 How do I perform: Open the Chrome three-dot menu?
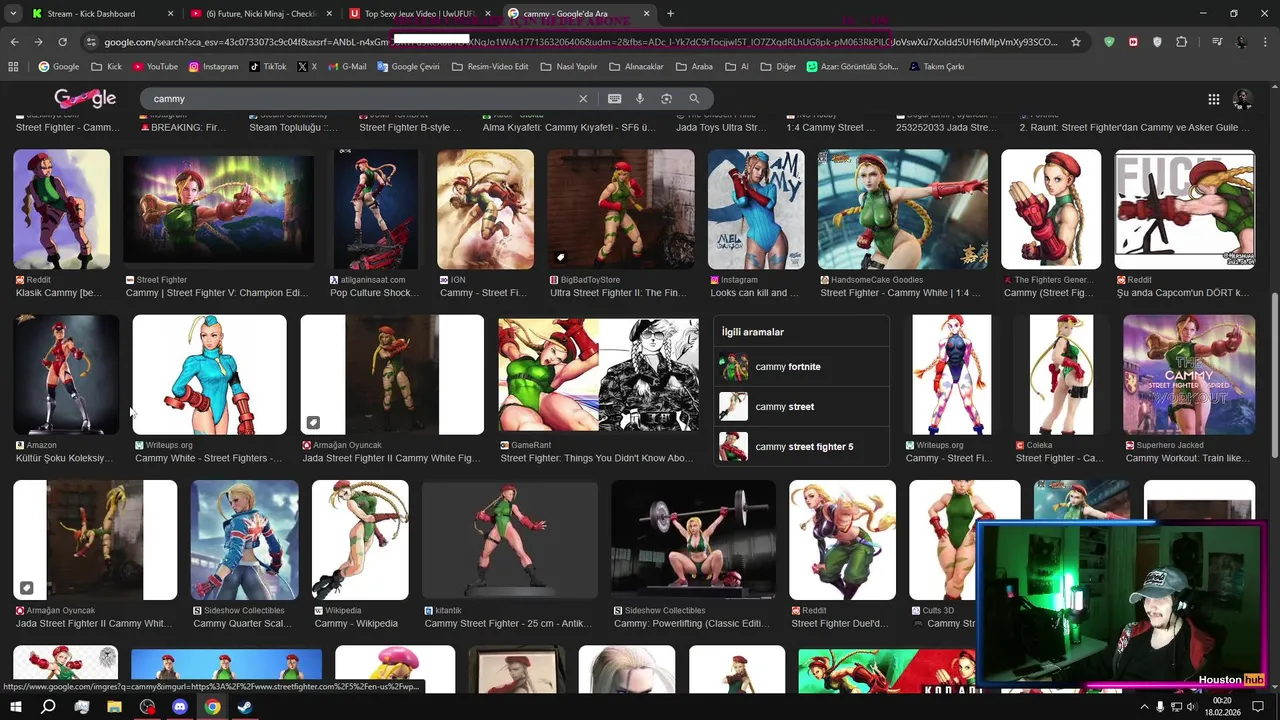pyautogui.click(x=1265, y=42)
